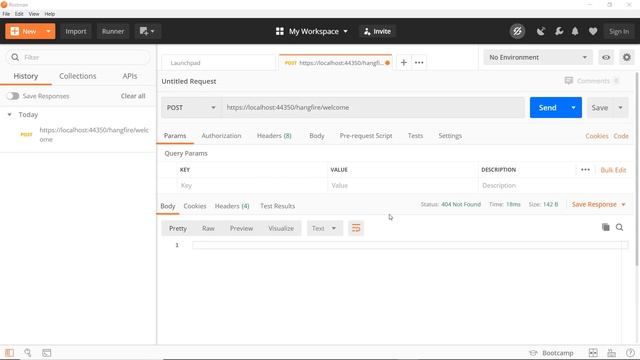Image resolution: width=640 pixels, height=360 pixels.
Task: Select Preview response view
Action: pos(241,228)
